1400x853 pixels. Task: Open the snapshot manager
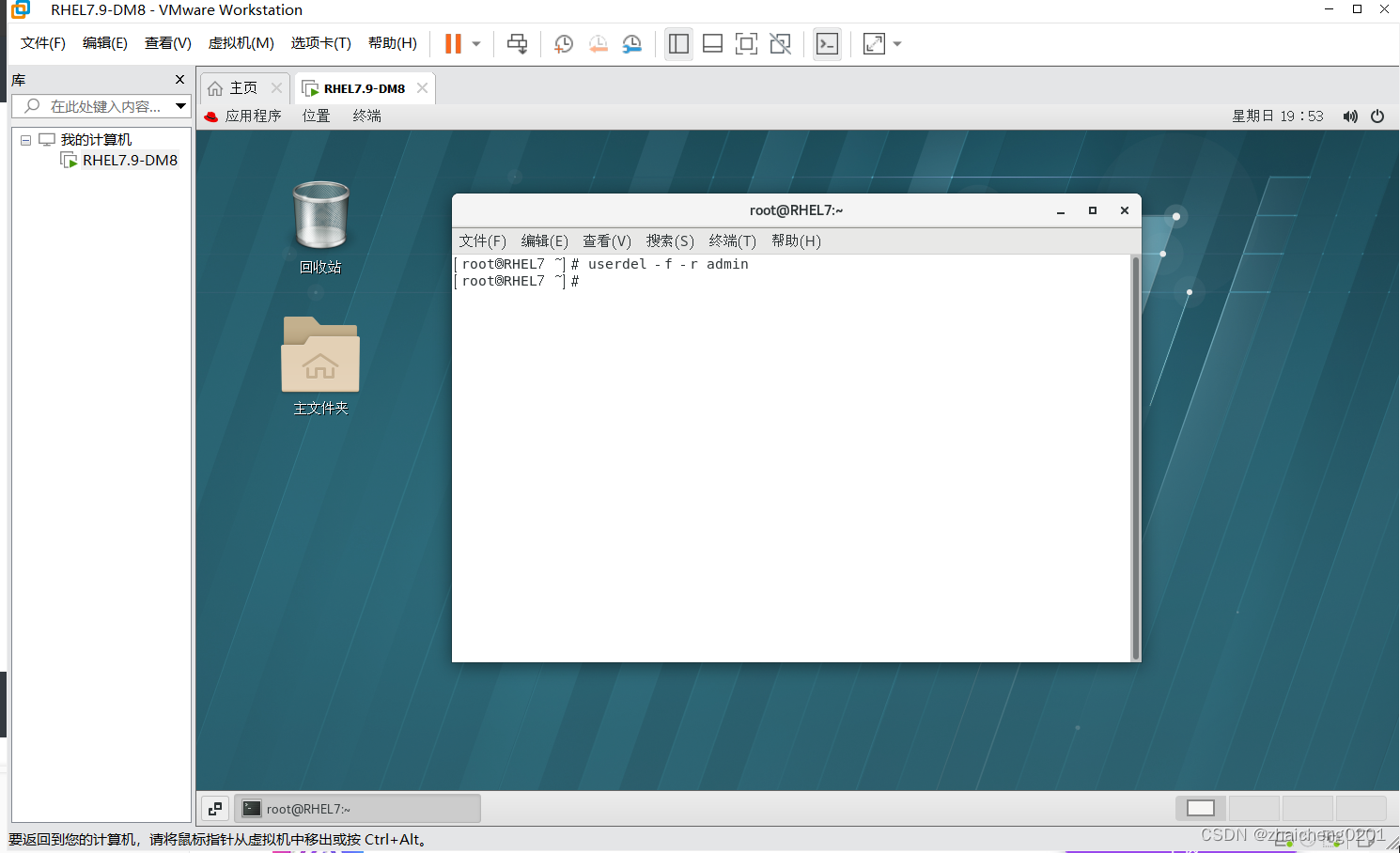coord(632,43)
